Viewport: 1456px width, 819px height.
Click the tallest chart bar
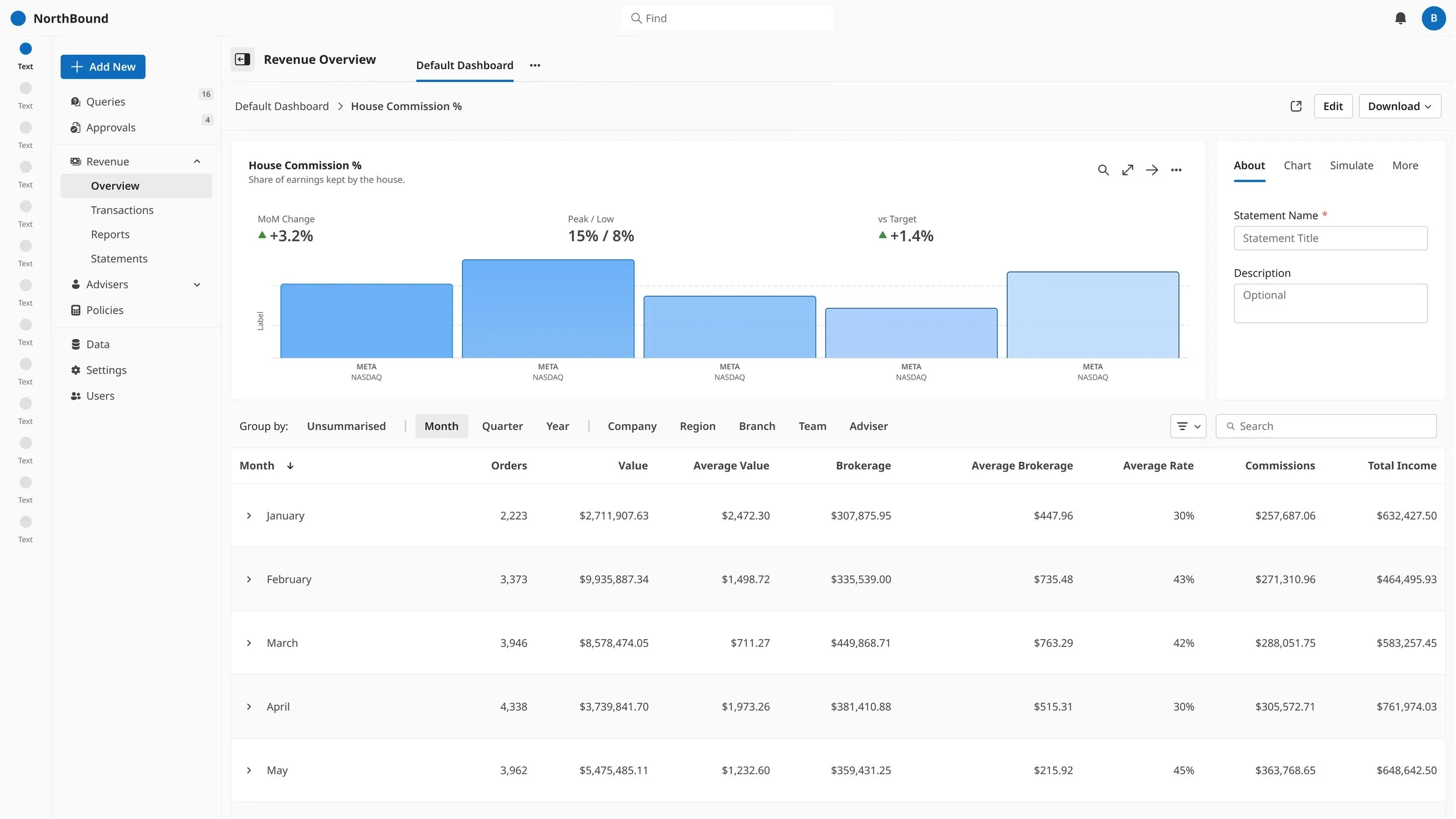coord(547,309)
